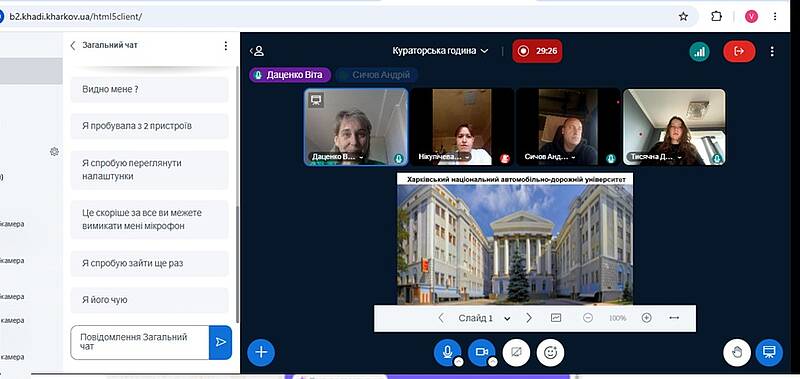Go to the next slide arrow
The image size is (800, 379).
[529, 318]
